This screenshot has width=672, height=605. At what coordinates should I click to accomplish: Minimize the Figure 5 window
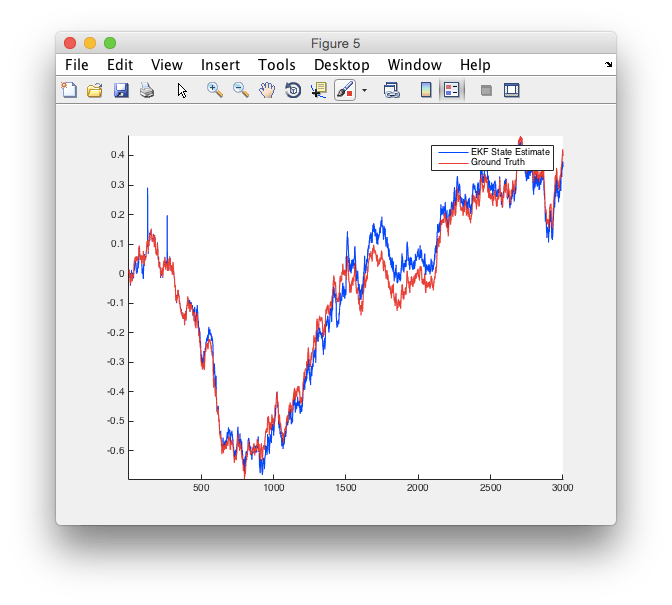pos(90,43)
